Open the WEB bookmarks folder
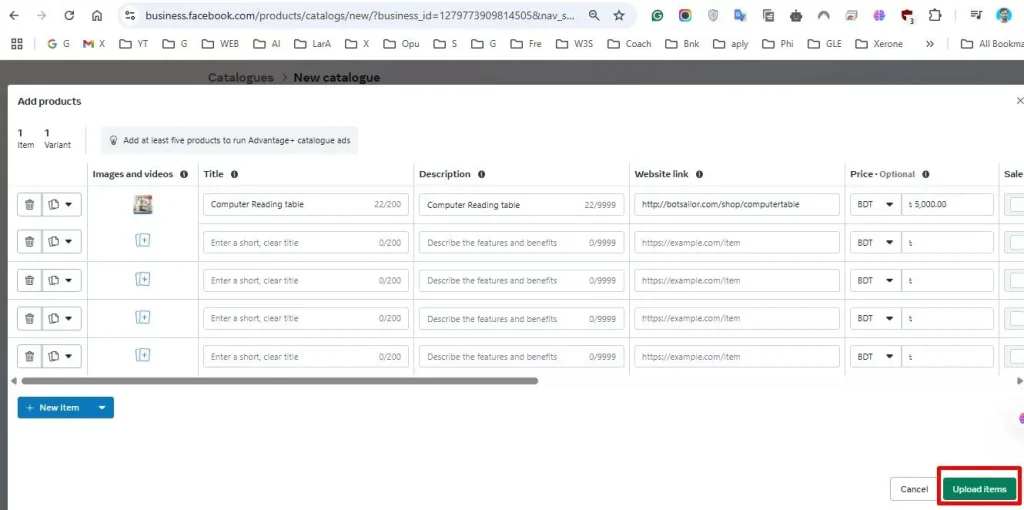This screenshot has width=1024, height=510. click(220, 44)
